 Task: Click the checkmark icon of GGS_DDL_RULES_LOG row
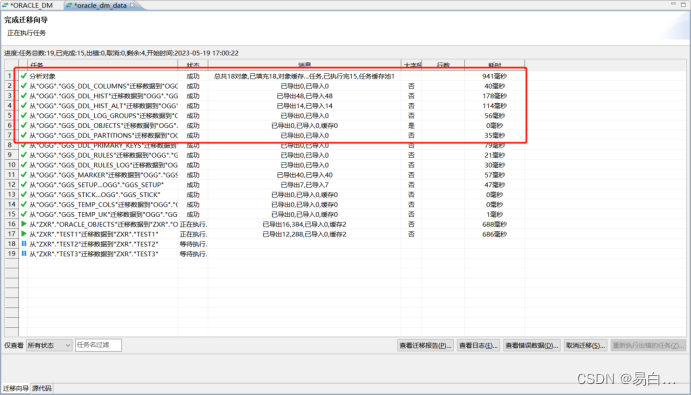23,165
